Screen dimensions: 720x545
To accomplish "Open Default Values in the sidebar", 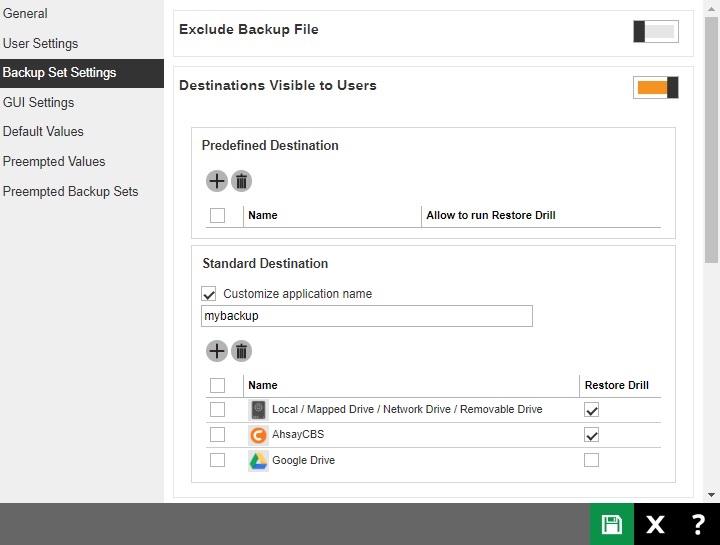I will coord(43,132).
